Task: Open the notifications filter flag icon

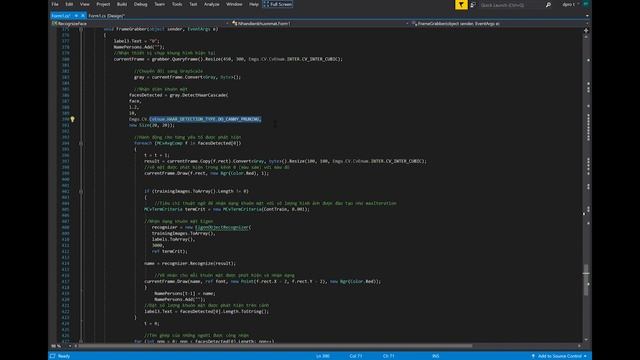Action: pyautogui.click(x=461, y=4)
